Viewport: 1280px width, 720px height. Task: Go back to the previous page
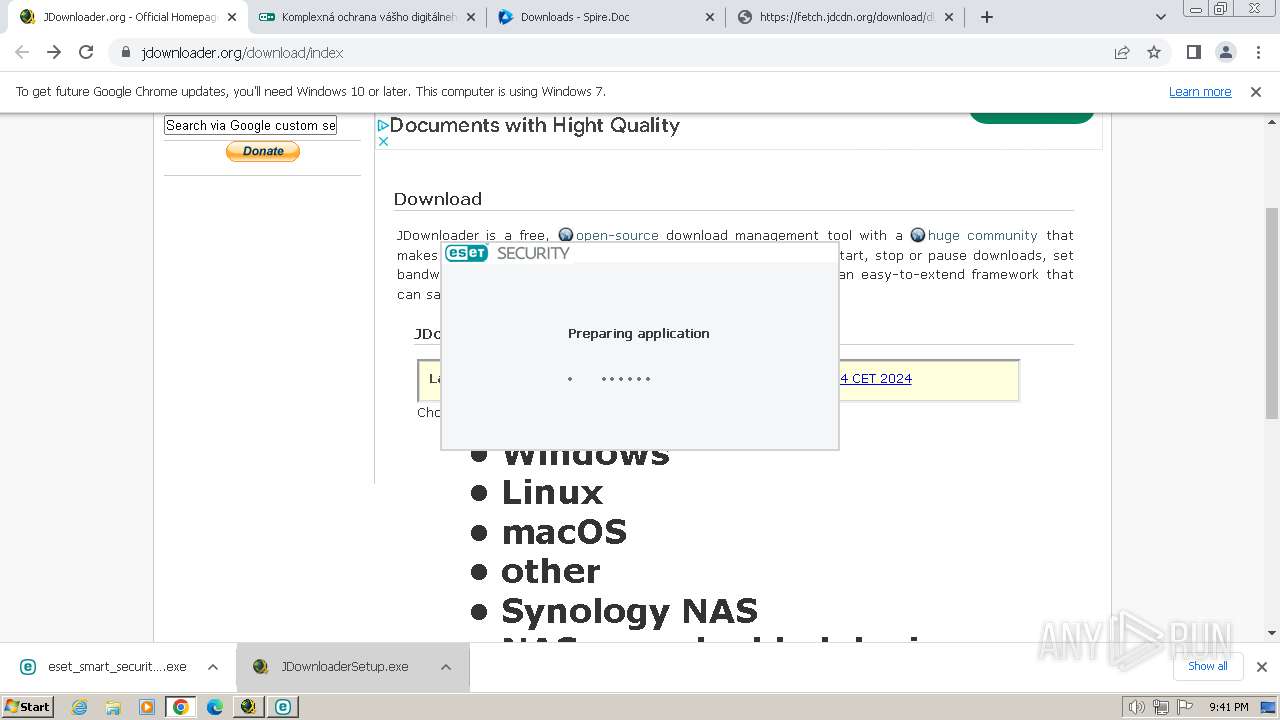point(22,52)
